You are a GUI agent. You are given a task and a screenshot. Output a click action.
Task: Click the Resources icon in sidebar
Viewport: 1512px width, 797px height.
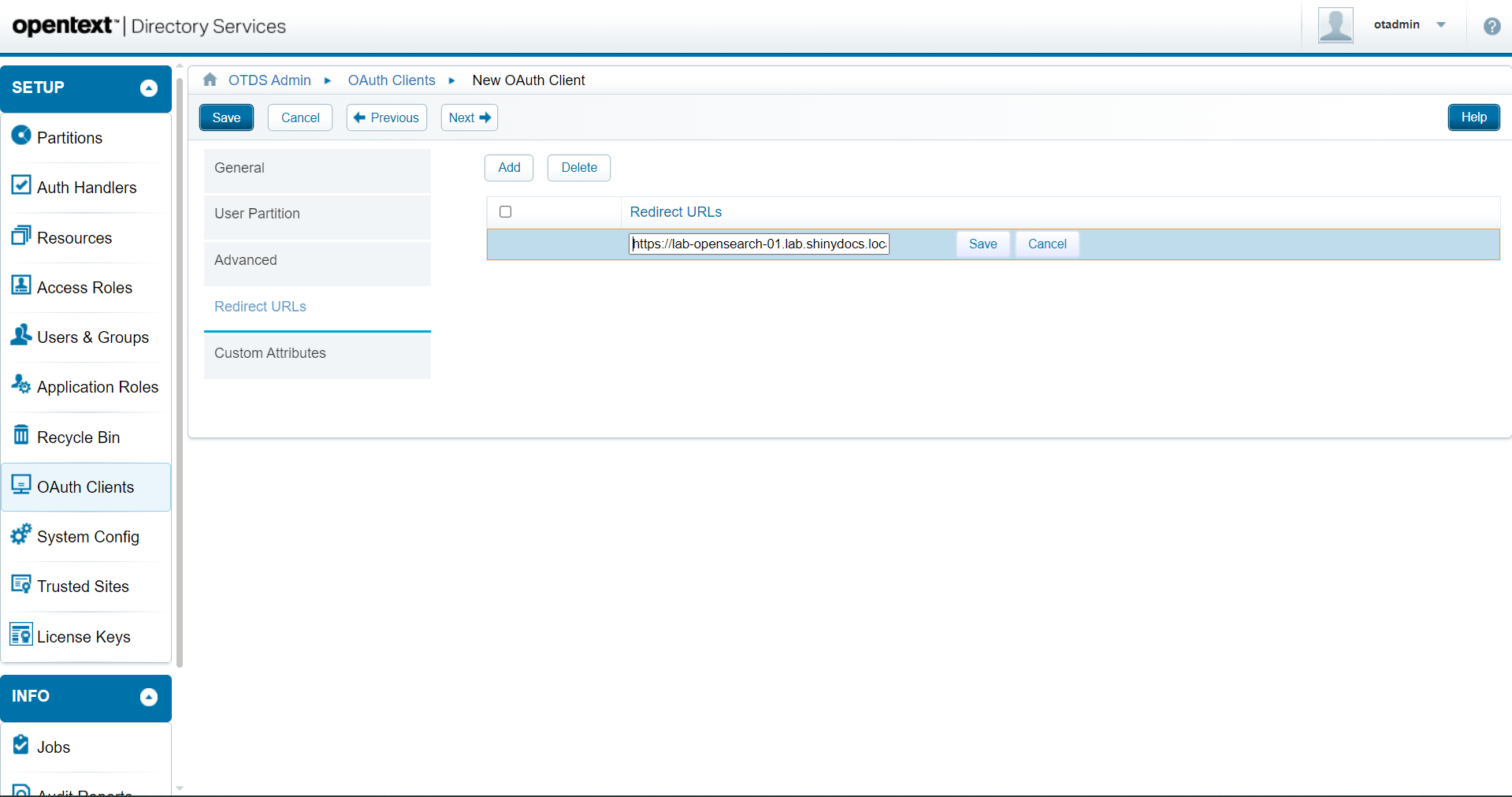21,236
